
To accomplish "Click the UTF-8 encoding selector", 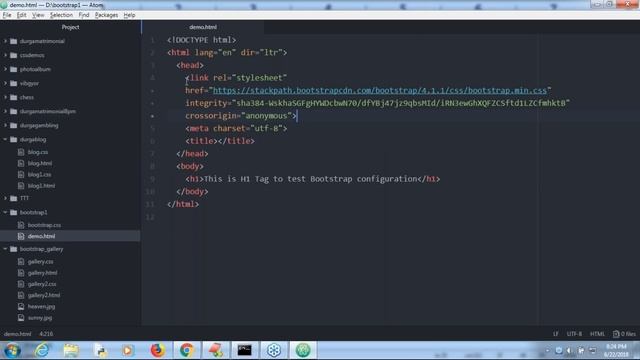I will (x=574, y=334).
